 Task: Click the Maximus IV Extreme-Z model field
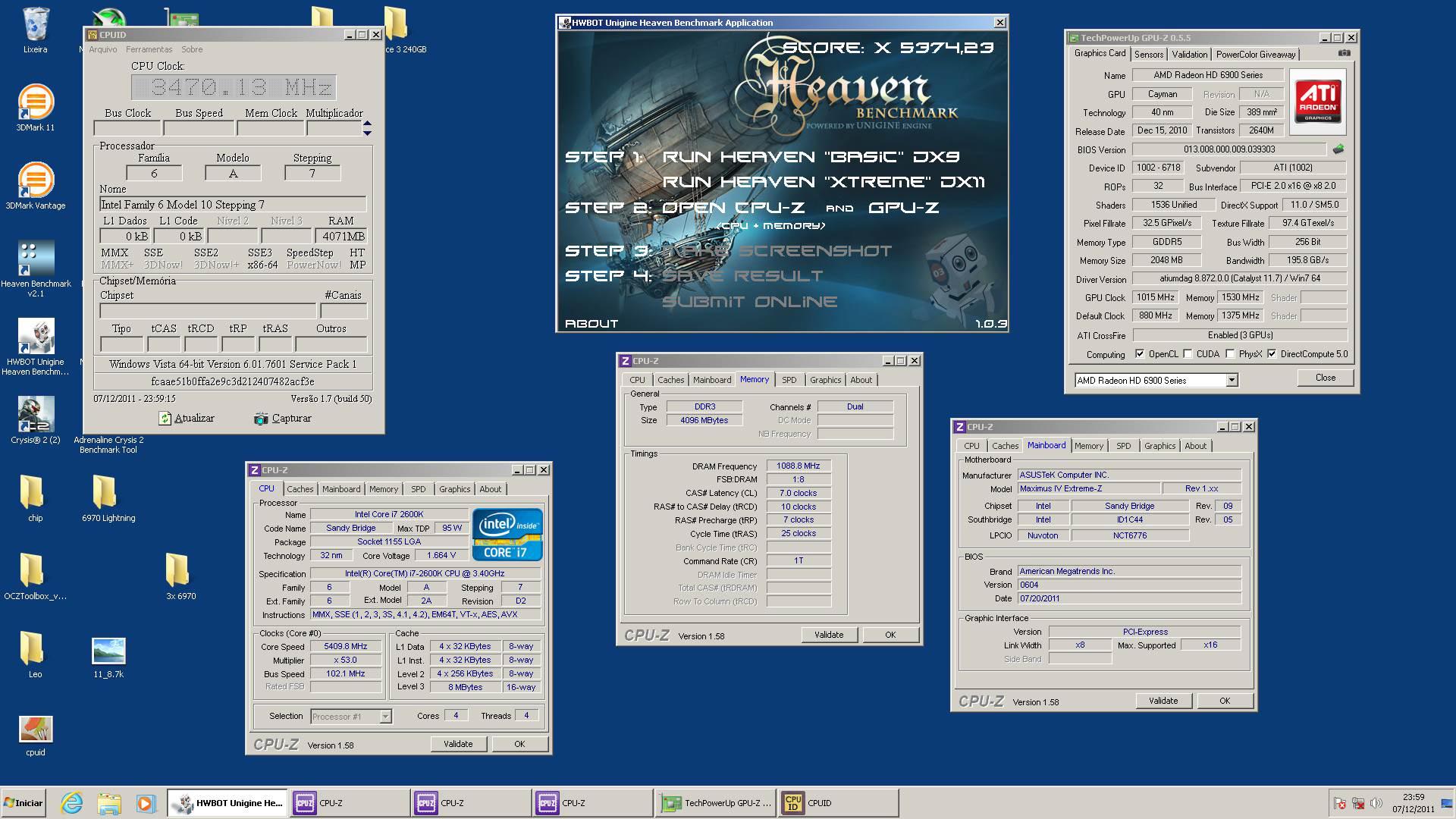coord(1089,489)
